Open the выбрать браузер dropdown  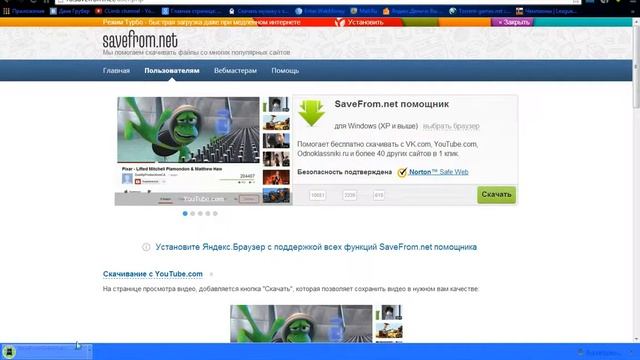451,126
